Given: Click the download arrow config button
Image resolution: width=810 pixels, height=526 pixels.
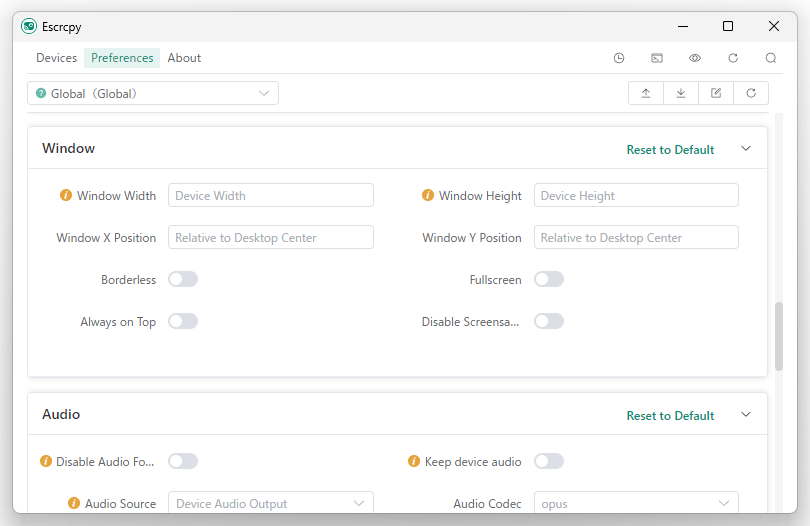Looking at the screenshot, I should pos(681,93).
